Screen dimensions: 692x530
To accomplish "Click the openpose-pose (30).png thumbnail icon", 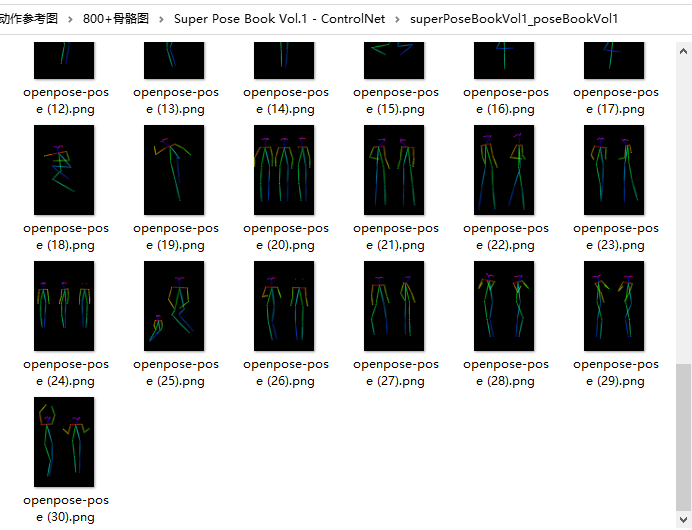I will click(x=64, y=442).
